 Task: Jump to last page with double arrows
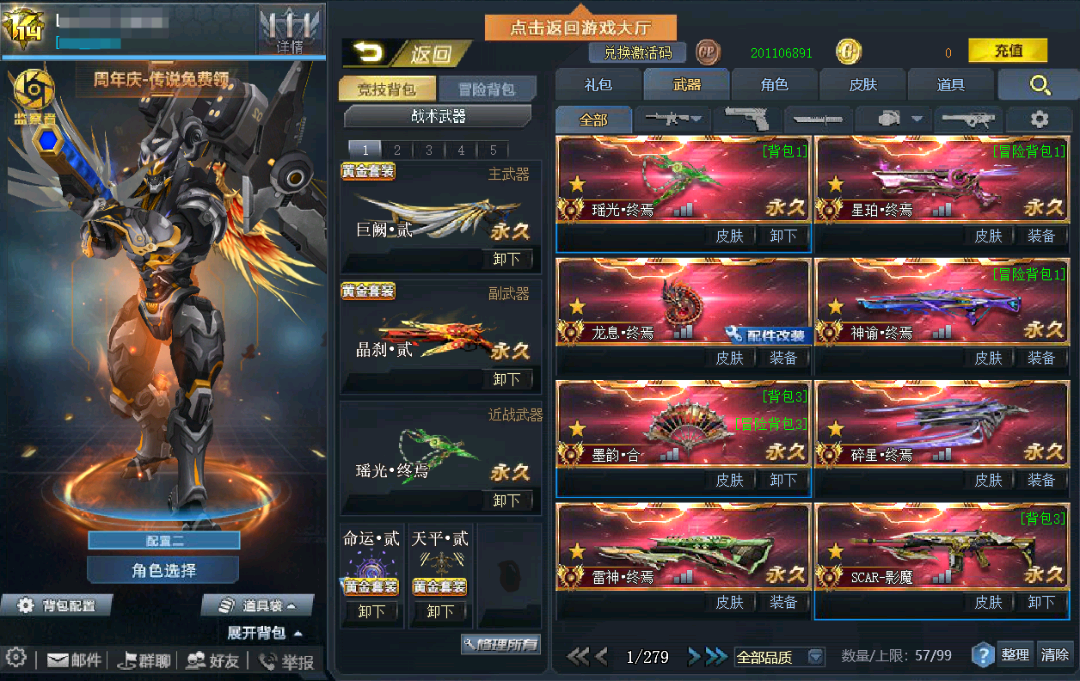click(x=718, y=656)
